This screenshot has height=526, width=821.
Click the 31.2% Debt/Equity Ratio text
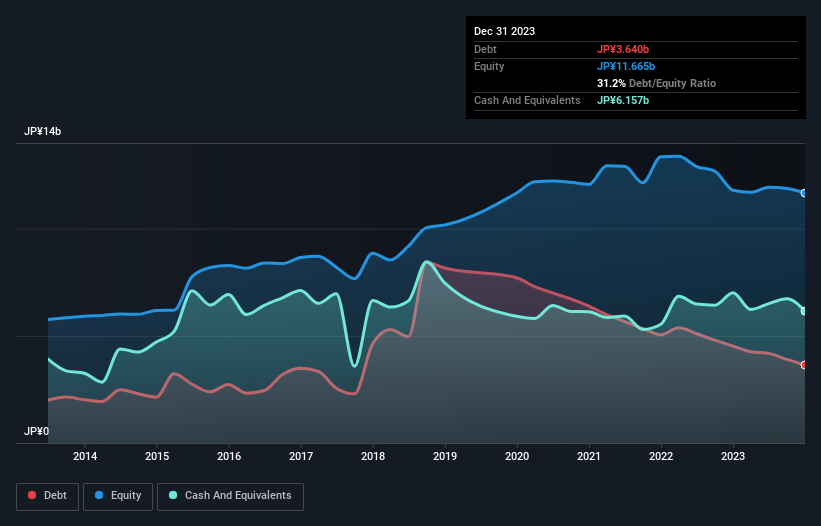coord(656,83)
